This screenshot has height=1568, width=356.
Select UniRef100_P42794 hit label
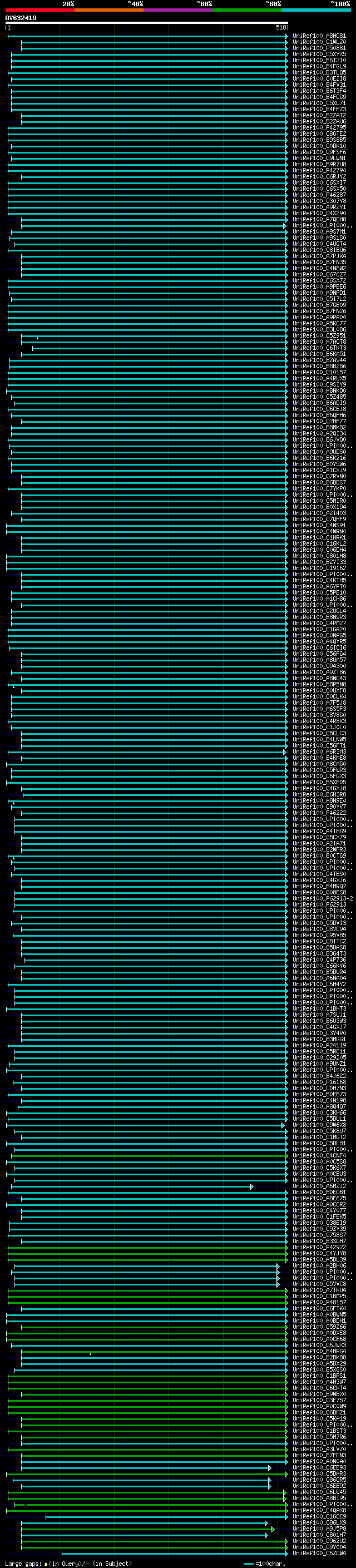319,170
